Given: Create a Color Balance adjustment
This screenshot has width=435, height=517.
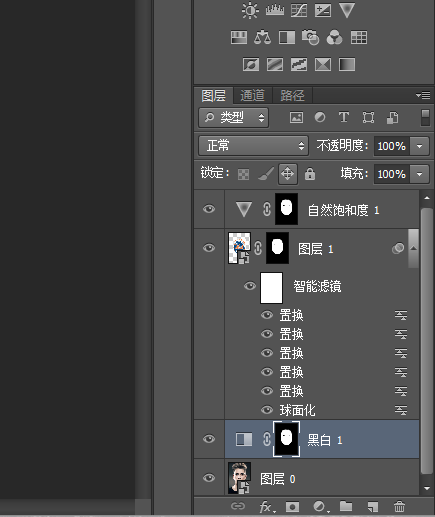Looking at the screenshot, I should point(262,37).
